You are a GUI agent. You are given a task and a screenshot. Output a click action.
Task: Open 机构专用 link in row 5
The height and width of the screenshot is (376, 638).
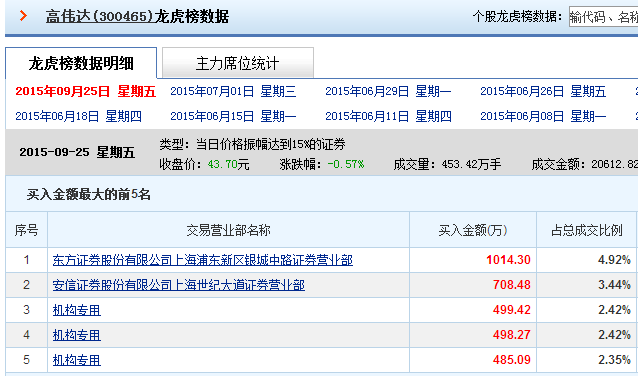point(76,360)
